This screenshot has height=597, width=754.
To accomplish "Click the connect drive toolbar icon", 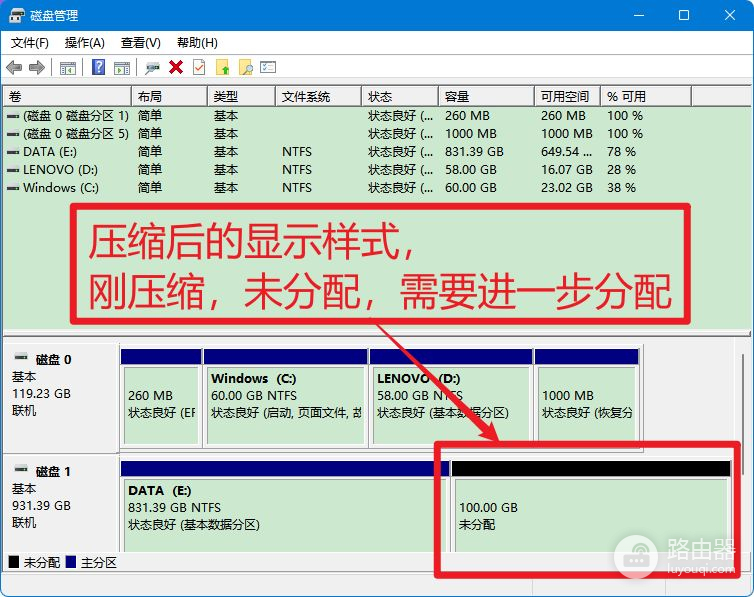I will [152, 67].
